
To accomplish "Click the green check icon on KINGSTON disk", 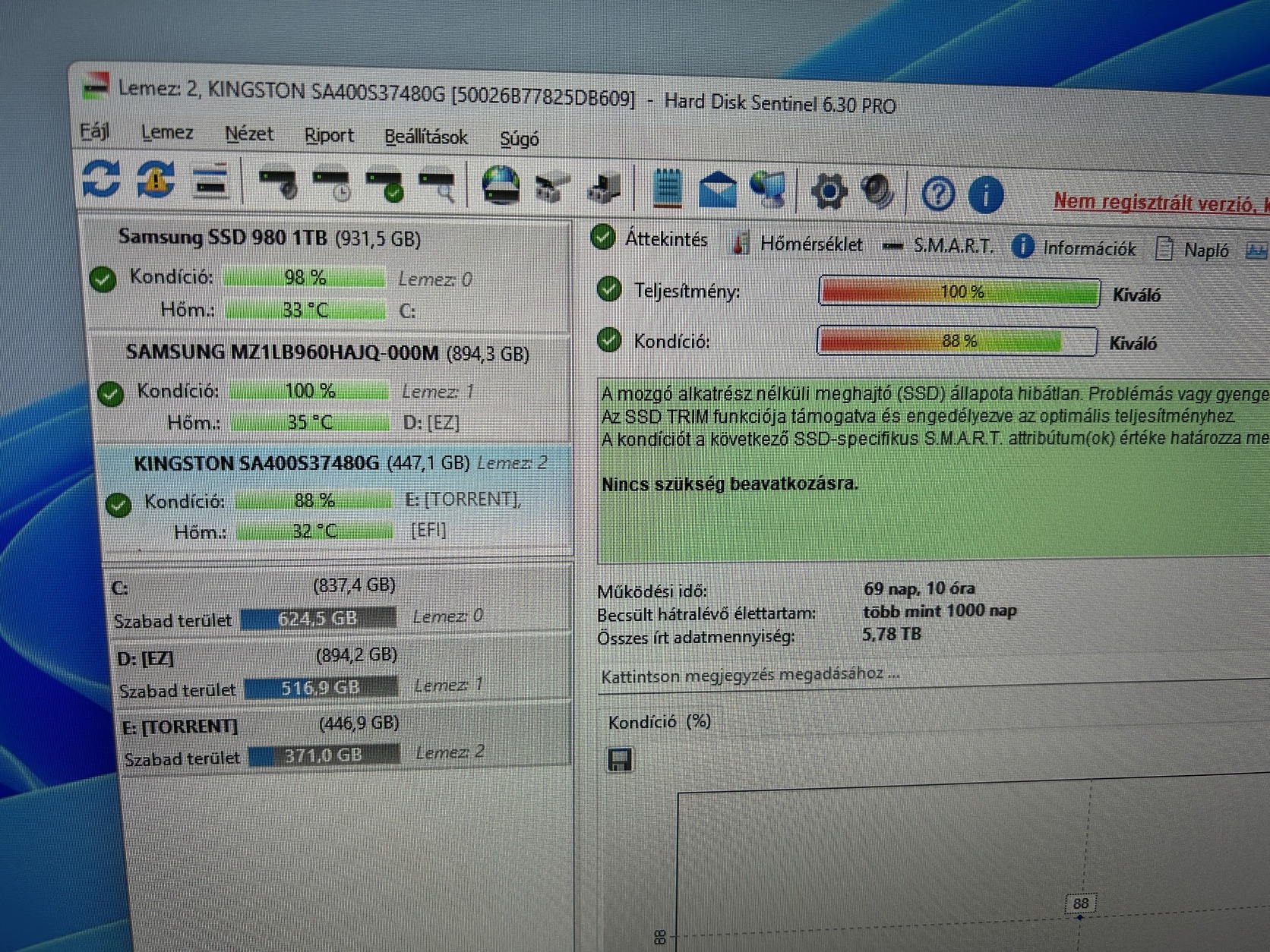I will pos(118,504).
